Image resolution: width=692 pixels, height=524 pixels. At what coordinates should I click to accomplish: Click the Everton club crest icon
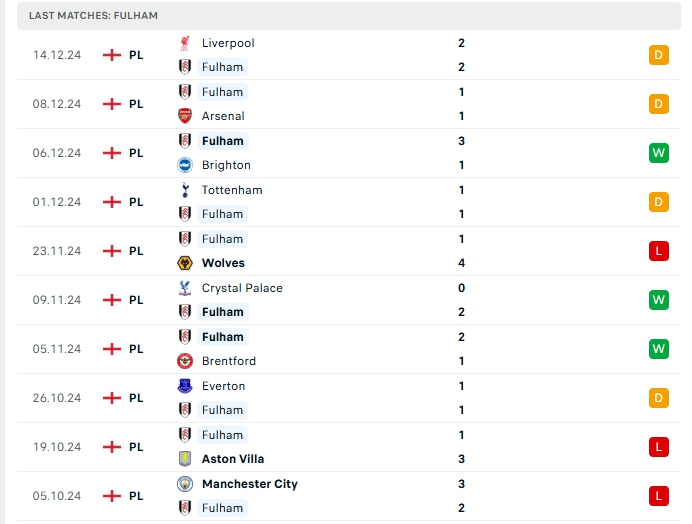tap(185, 386)
